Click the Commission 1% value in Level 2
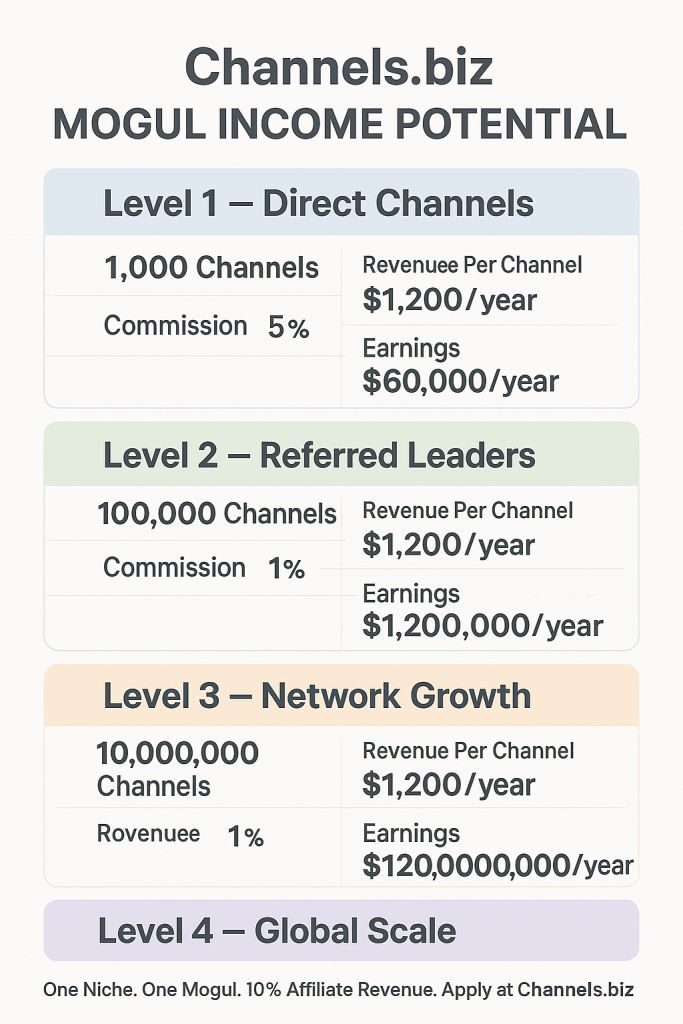This screenshot has height=1024, width=683. point(286,569)
